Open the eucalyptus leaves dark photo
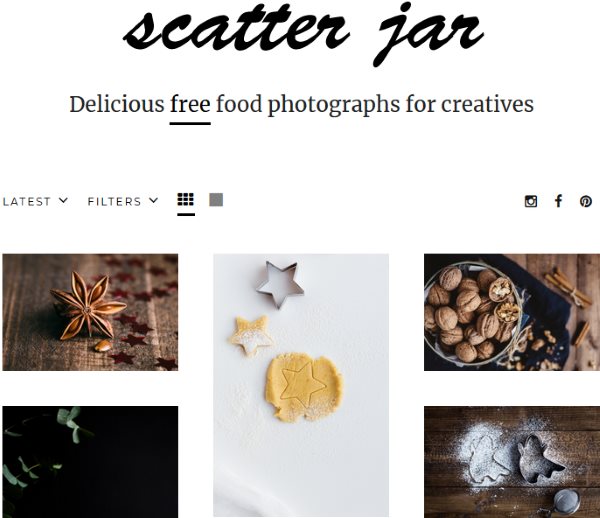 90,462
